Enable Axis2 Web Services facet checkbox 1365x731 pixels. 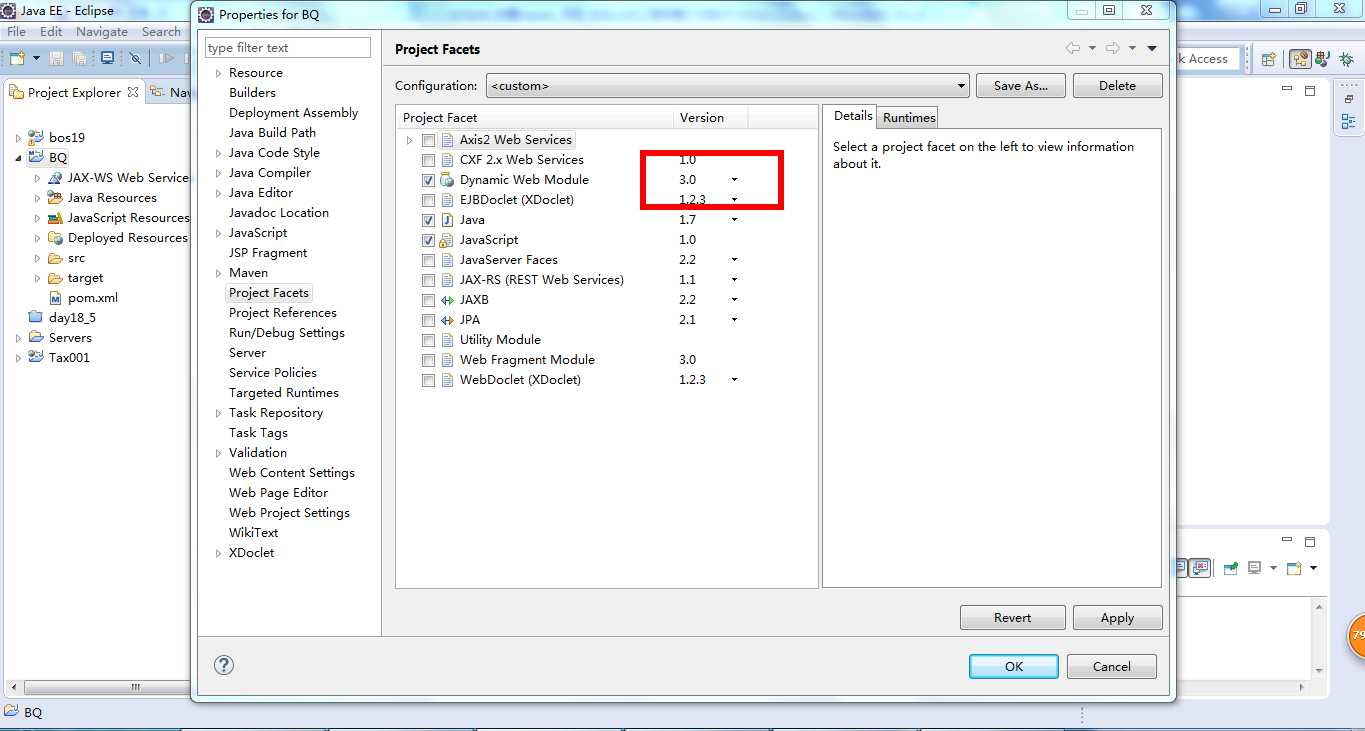(x=428, y=140)
